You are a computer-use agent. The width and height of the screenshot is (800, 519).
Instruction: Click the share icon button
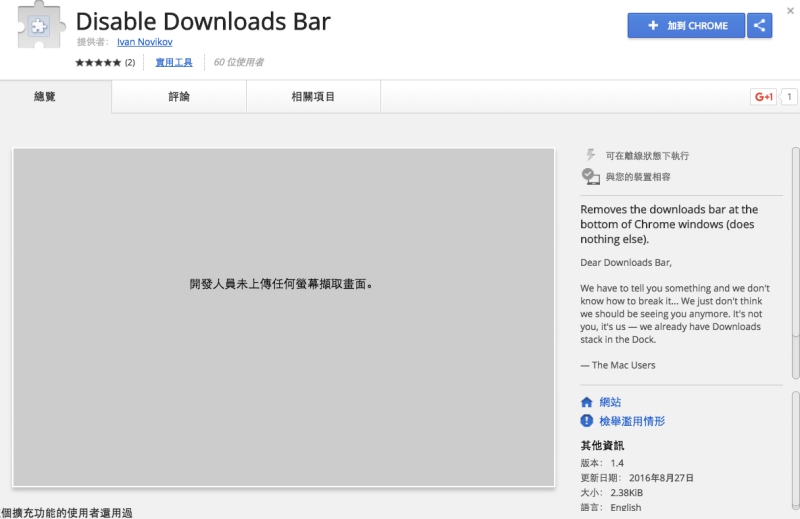point(759,26)
